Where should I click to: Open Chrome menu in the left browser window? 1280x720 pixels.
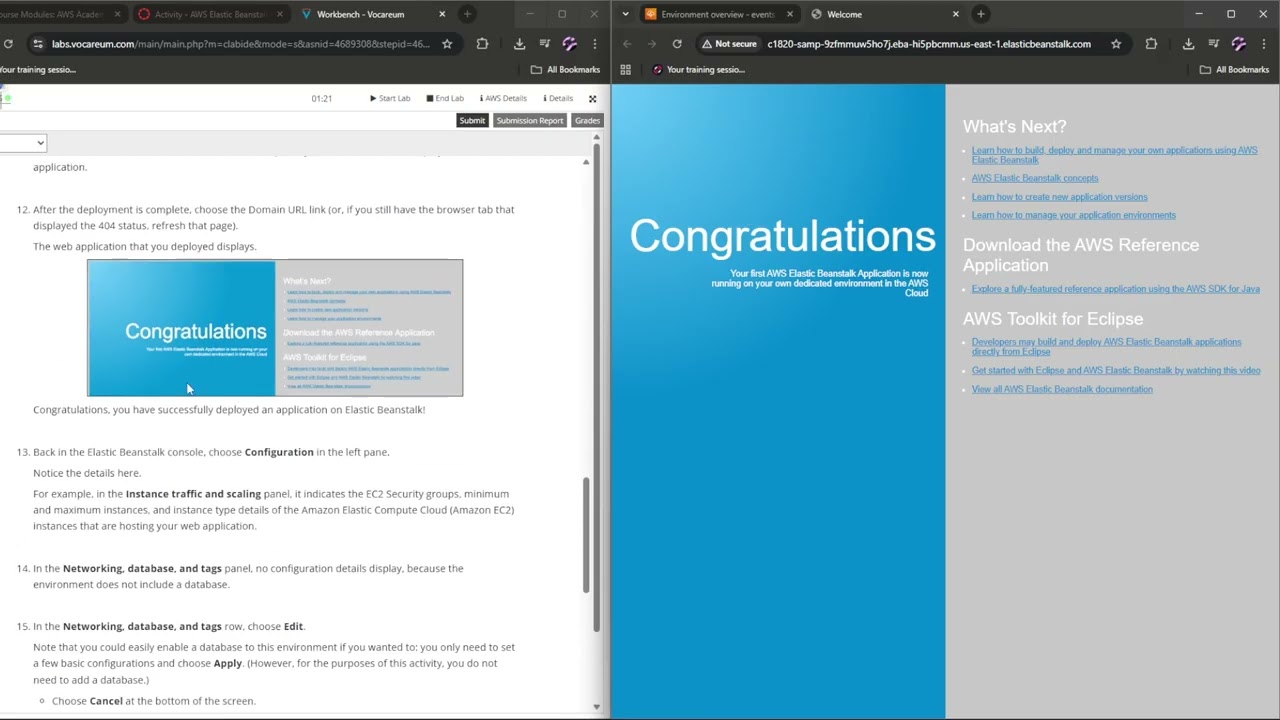coord(595,44)
